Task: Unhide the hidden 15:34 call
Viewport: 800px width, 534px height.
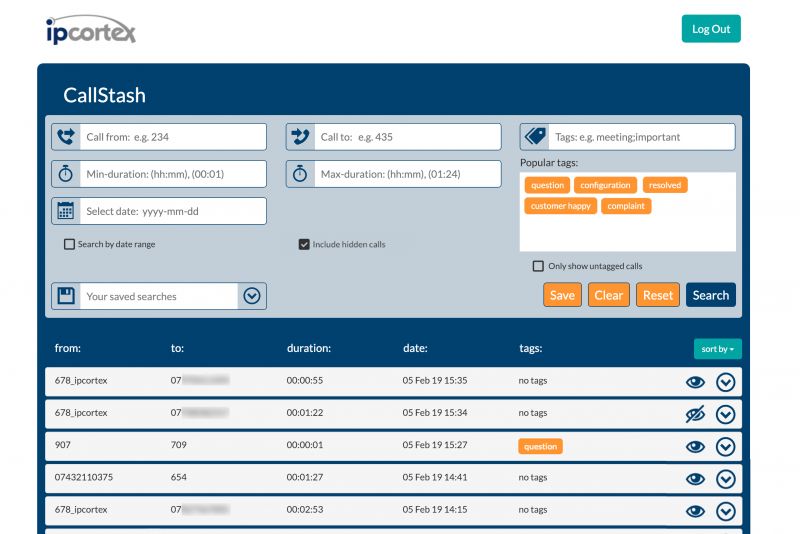Action: pos(695,414)
